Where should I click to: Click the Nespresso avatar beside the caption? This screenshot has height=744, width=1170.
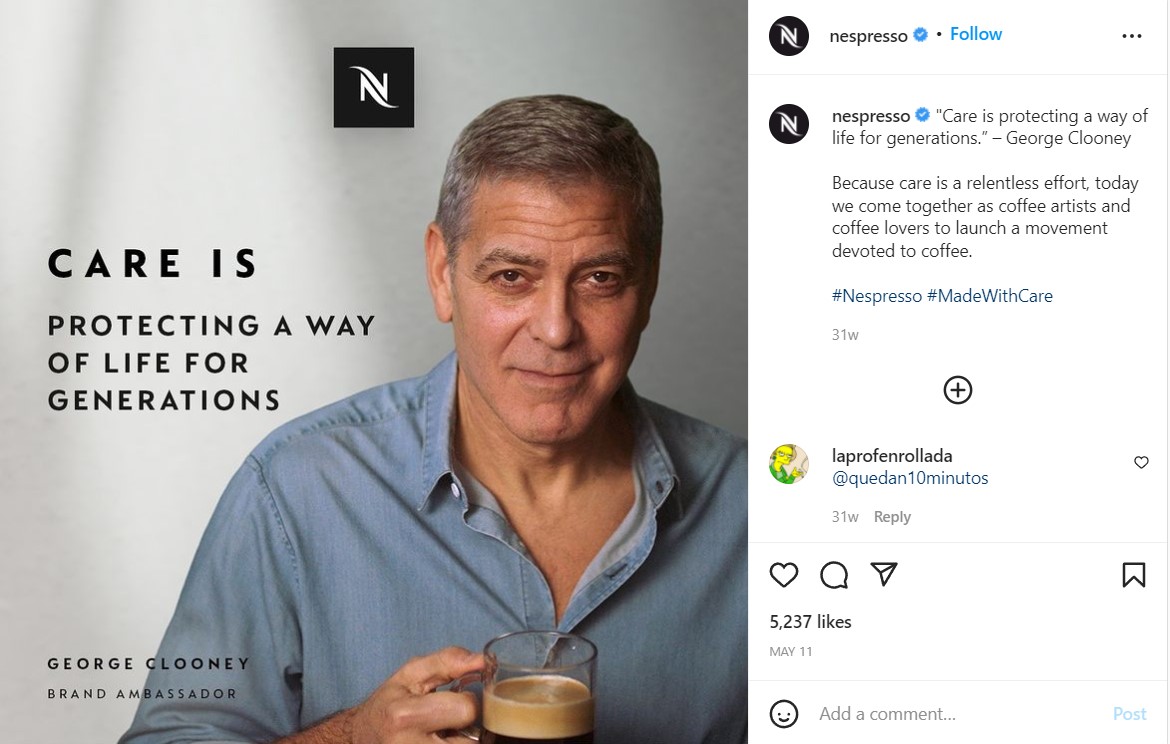click(x=789, y=124)
